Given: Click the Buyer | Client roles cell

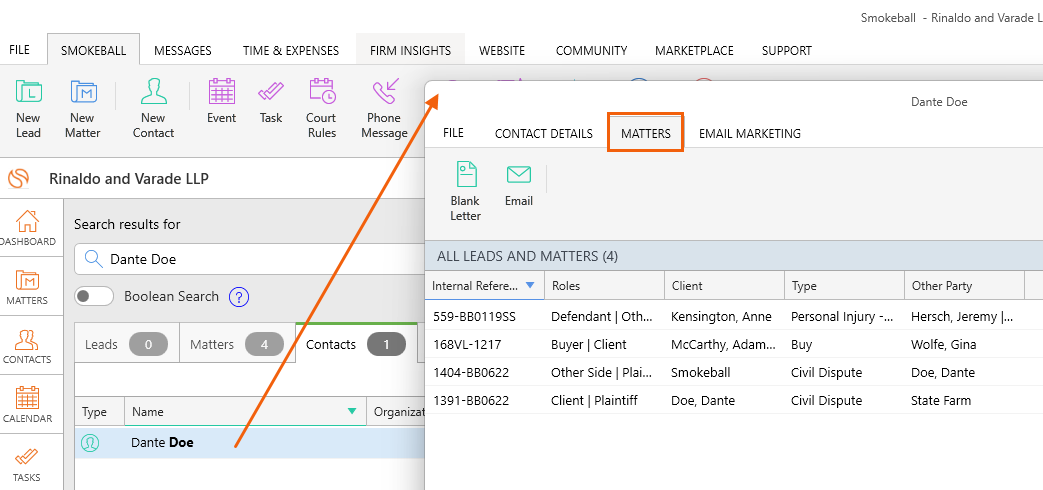Looking at the screenshot, I should (589, 344).
